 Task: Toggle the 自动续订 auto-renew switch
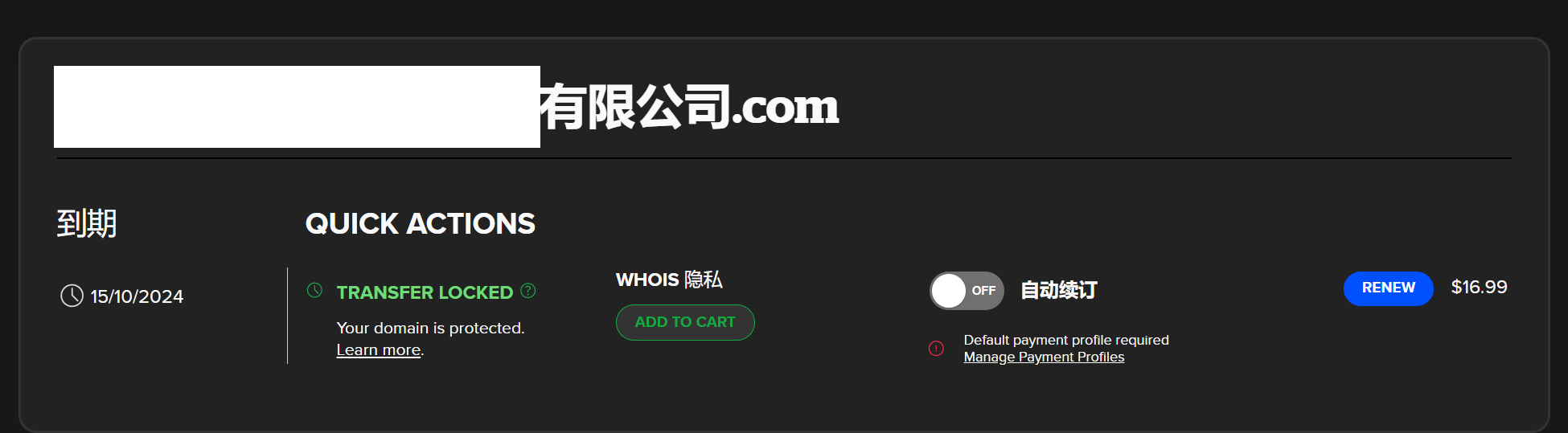[x=967, y=291]
